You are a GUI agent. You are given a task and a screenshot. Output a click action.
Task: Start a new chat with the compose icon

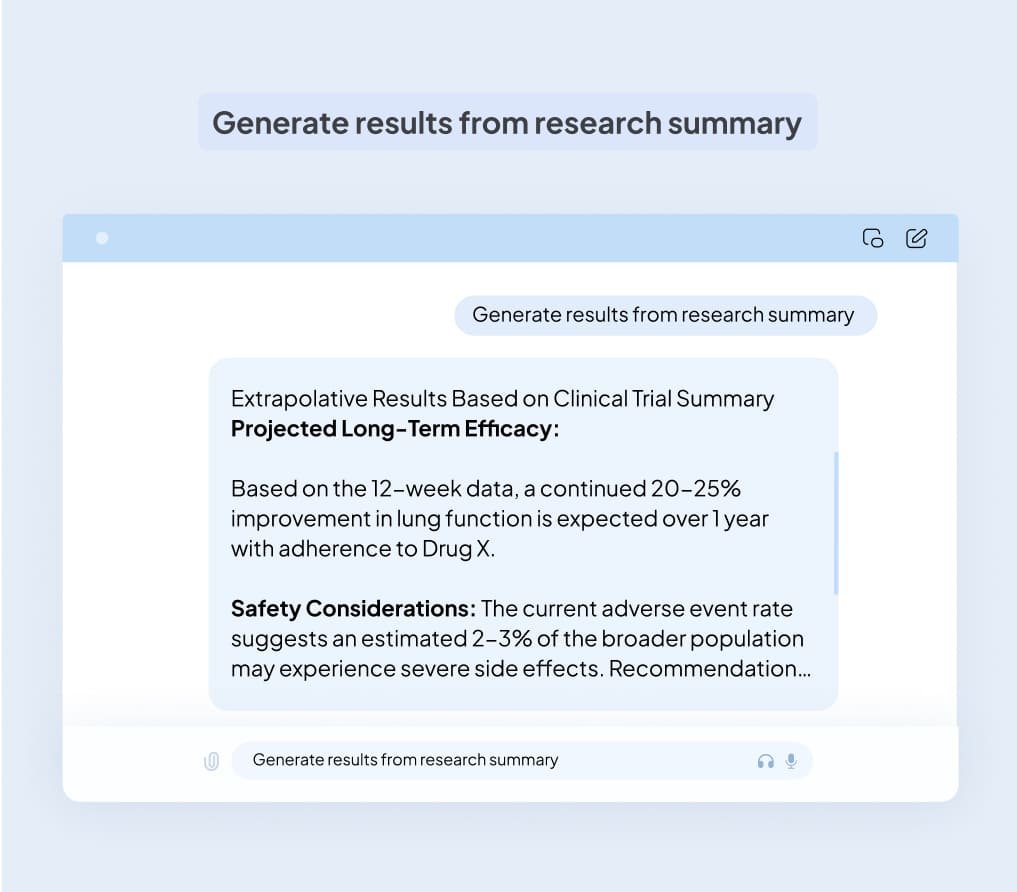click(x=916, y=238)
